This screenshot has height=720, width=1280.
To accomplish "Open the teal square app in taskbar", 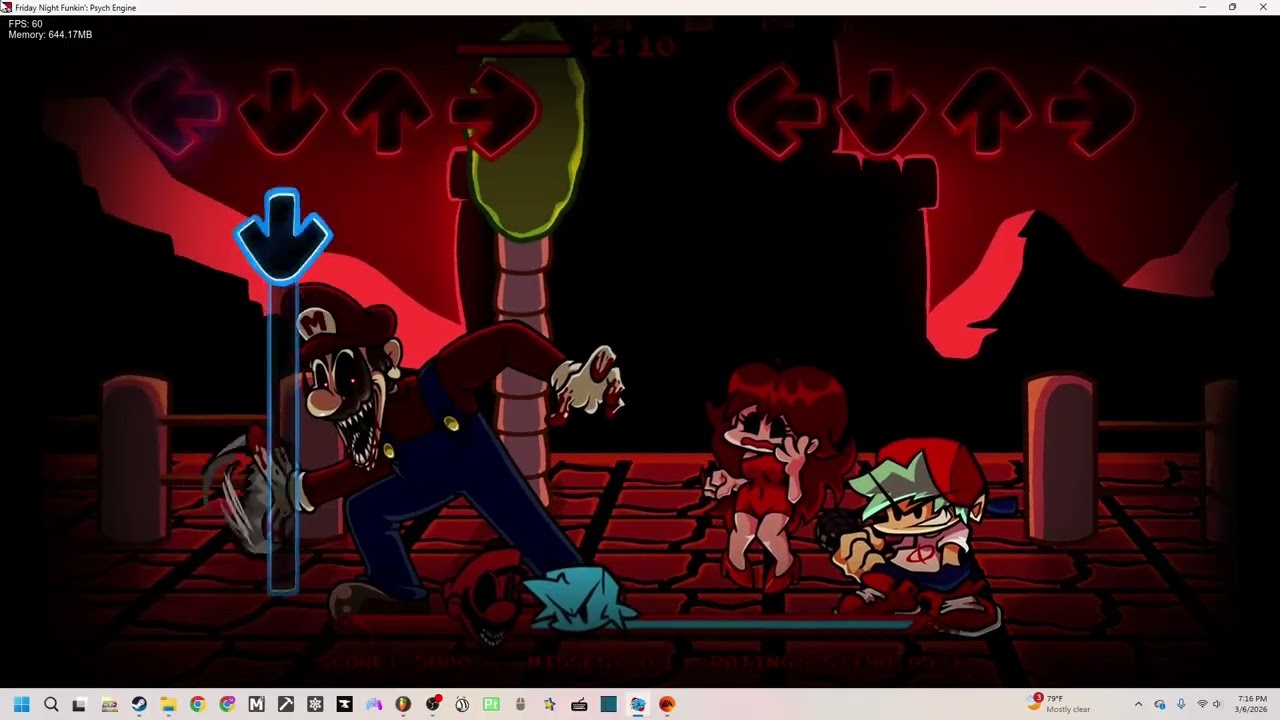I will click(608, 704).
